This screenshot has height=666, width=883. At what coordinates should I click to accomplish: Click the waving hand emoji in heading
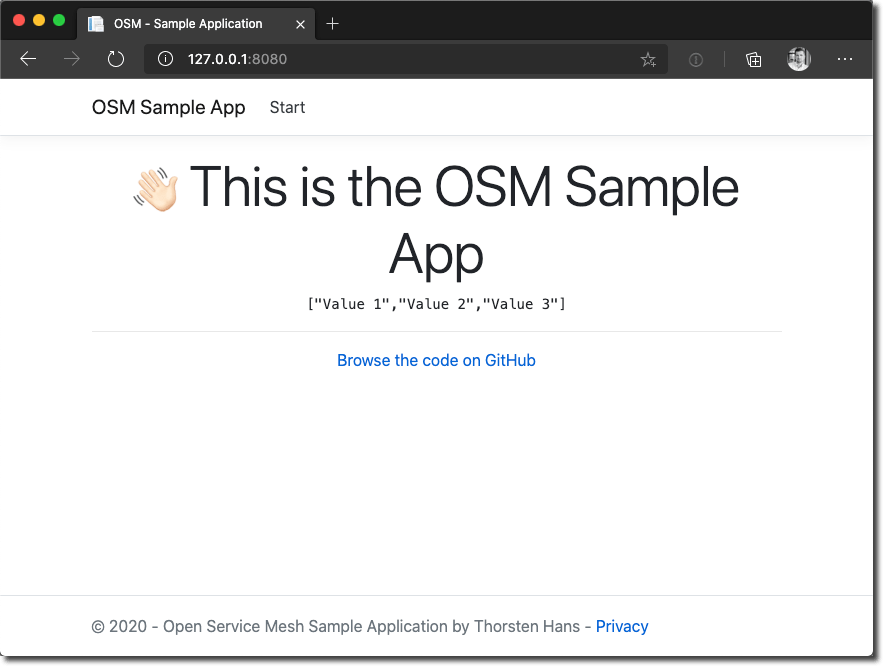155,189
